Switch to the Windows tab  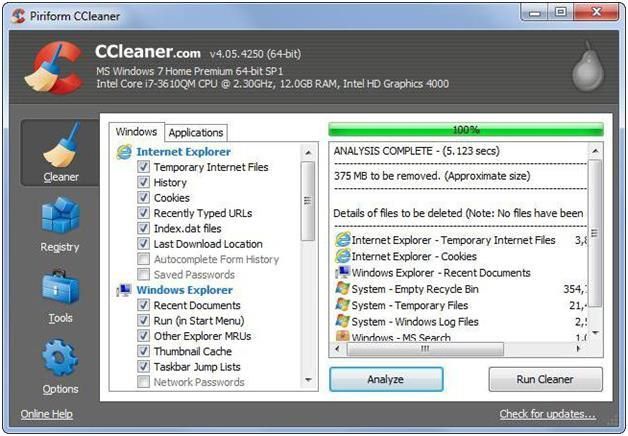click(136, 132)
